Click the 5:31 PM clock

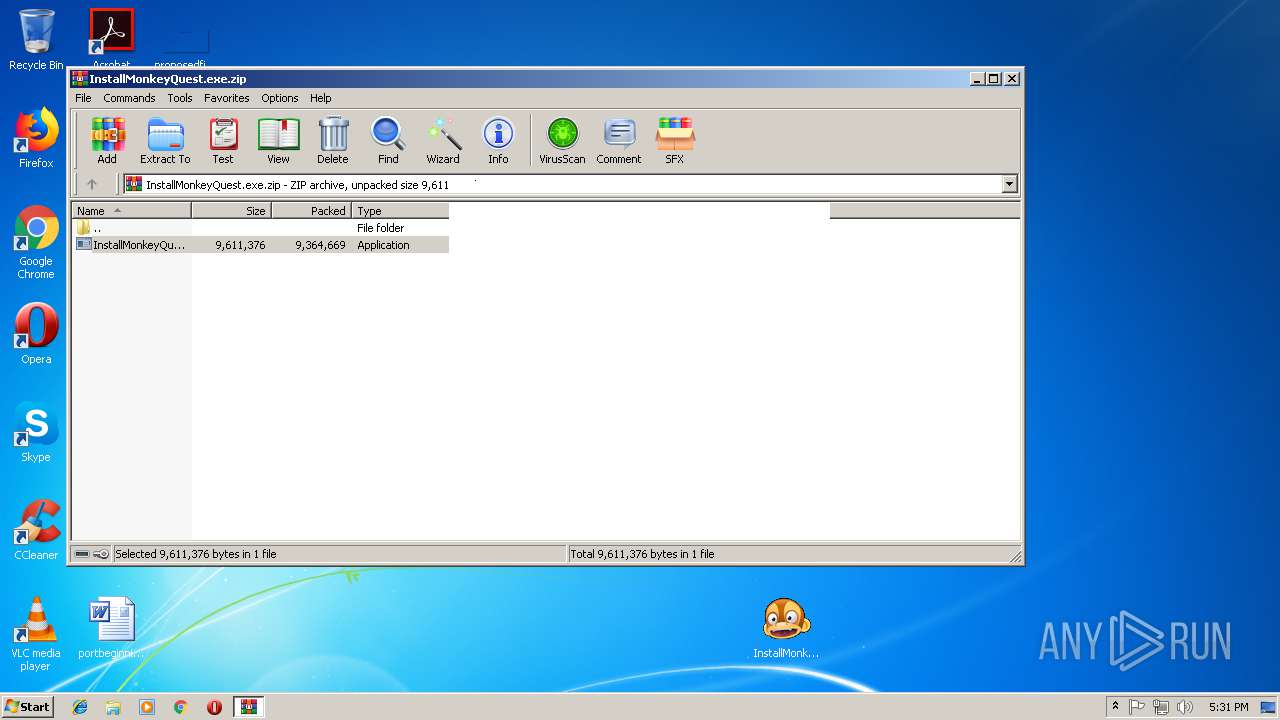click(x=1228, y=707)
